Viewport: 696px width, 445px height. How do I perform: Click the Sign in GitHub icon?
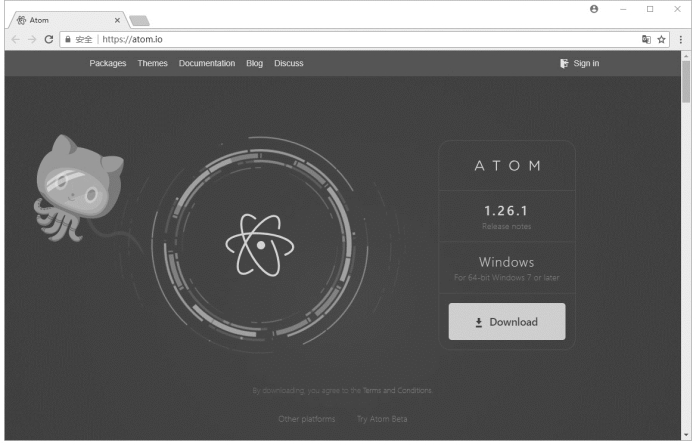(x=564, y=63)
